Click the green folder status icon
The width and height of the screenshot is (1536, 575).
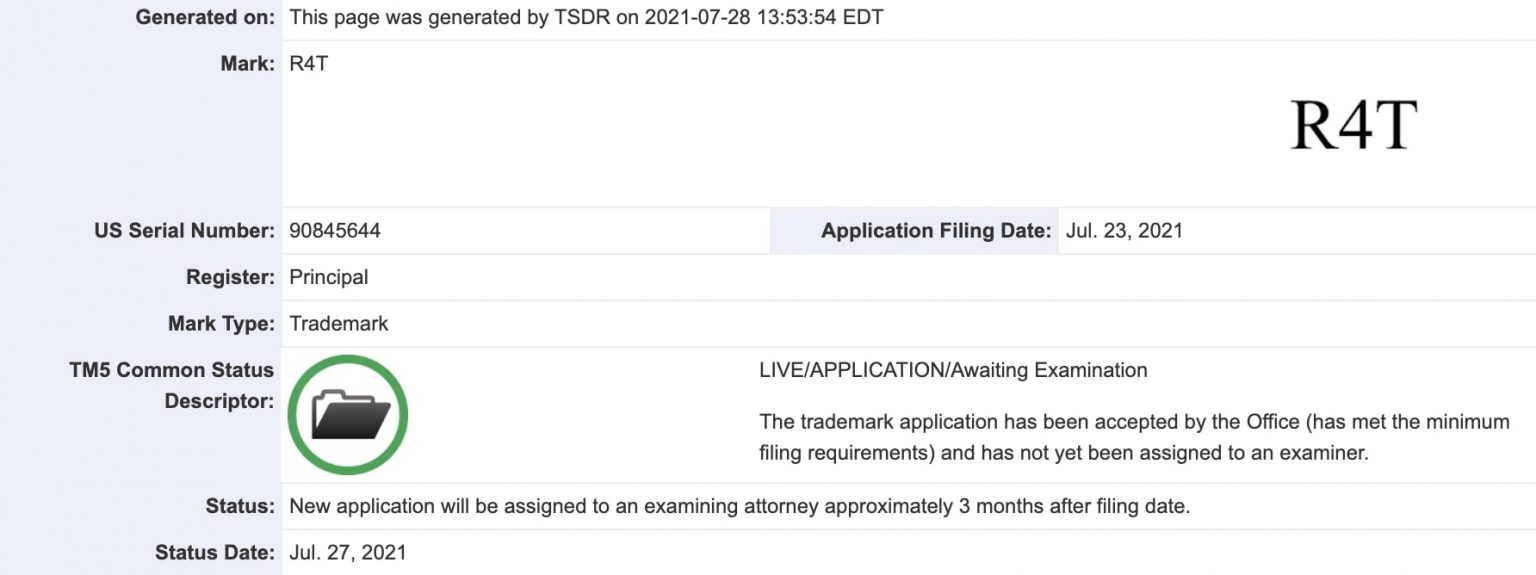coord(348,415)
